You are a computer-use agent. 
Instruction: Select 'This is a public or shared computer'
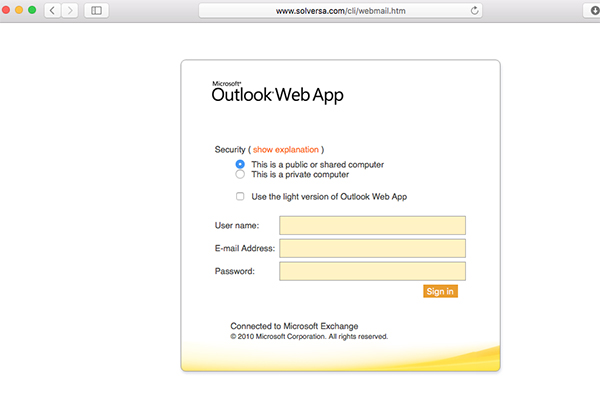coord(240,164)
